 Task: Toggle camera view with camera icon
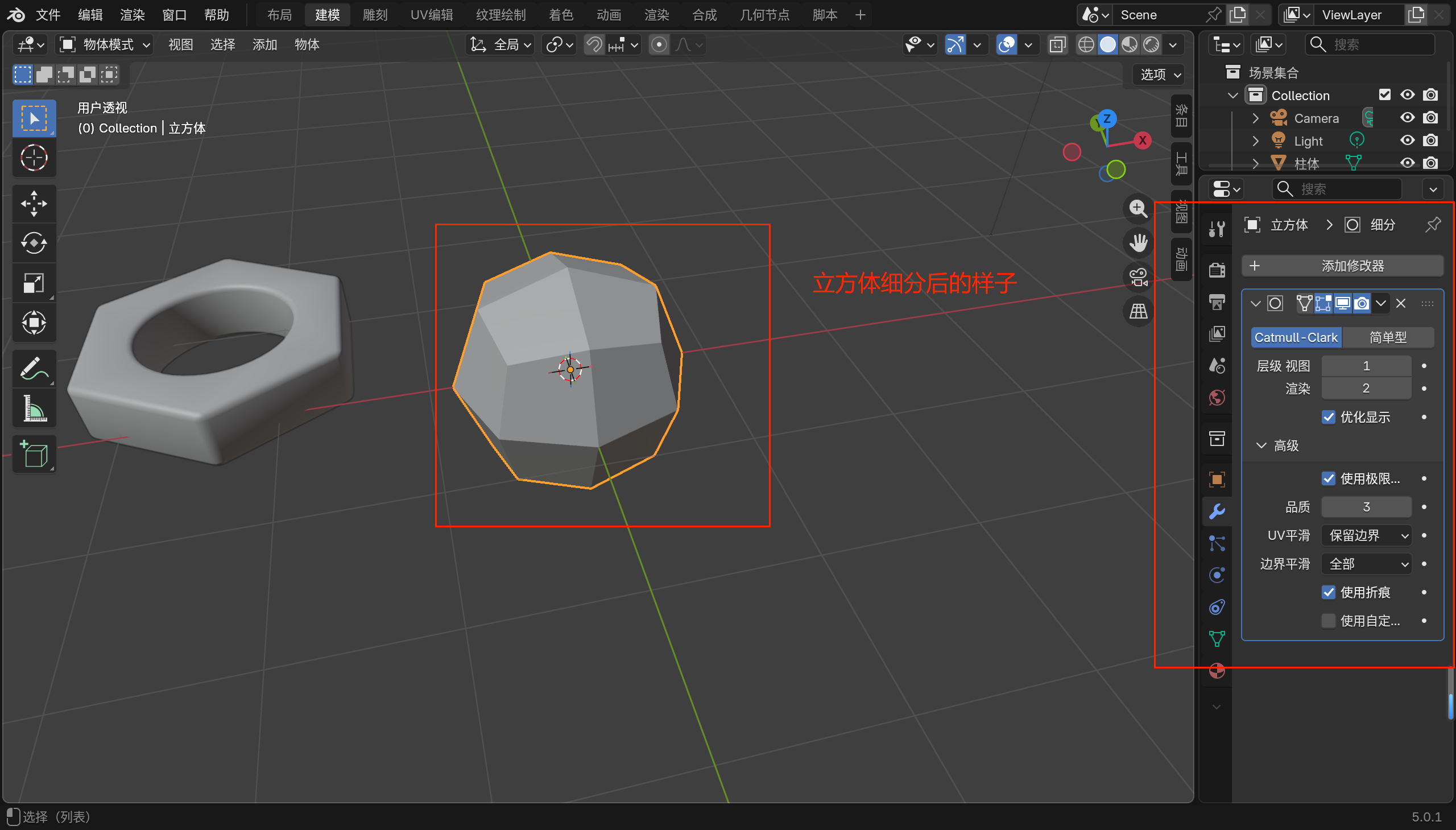1138,278
